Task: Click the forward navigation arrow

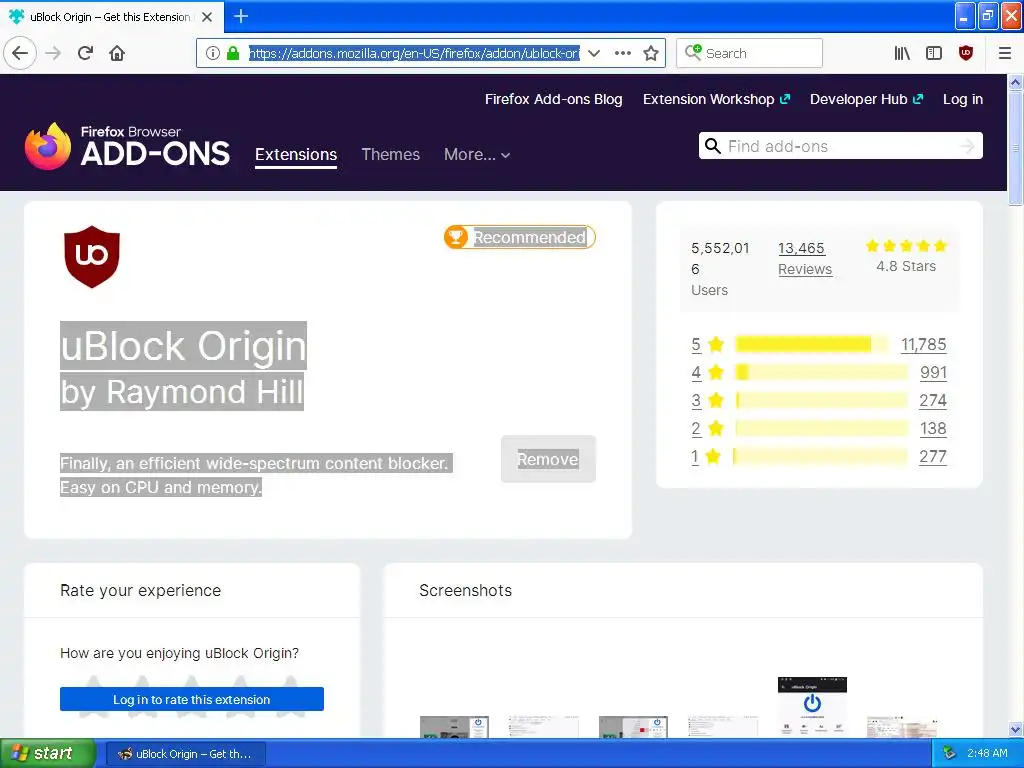Action: (x=54, y=53)
